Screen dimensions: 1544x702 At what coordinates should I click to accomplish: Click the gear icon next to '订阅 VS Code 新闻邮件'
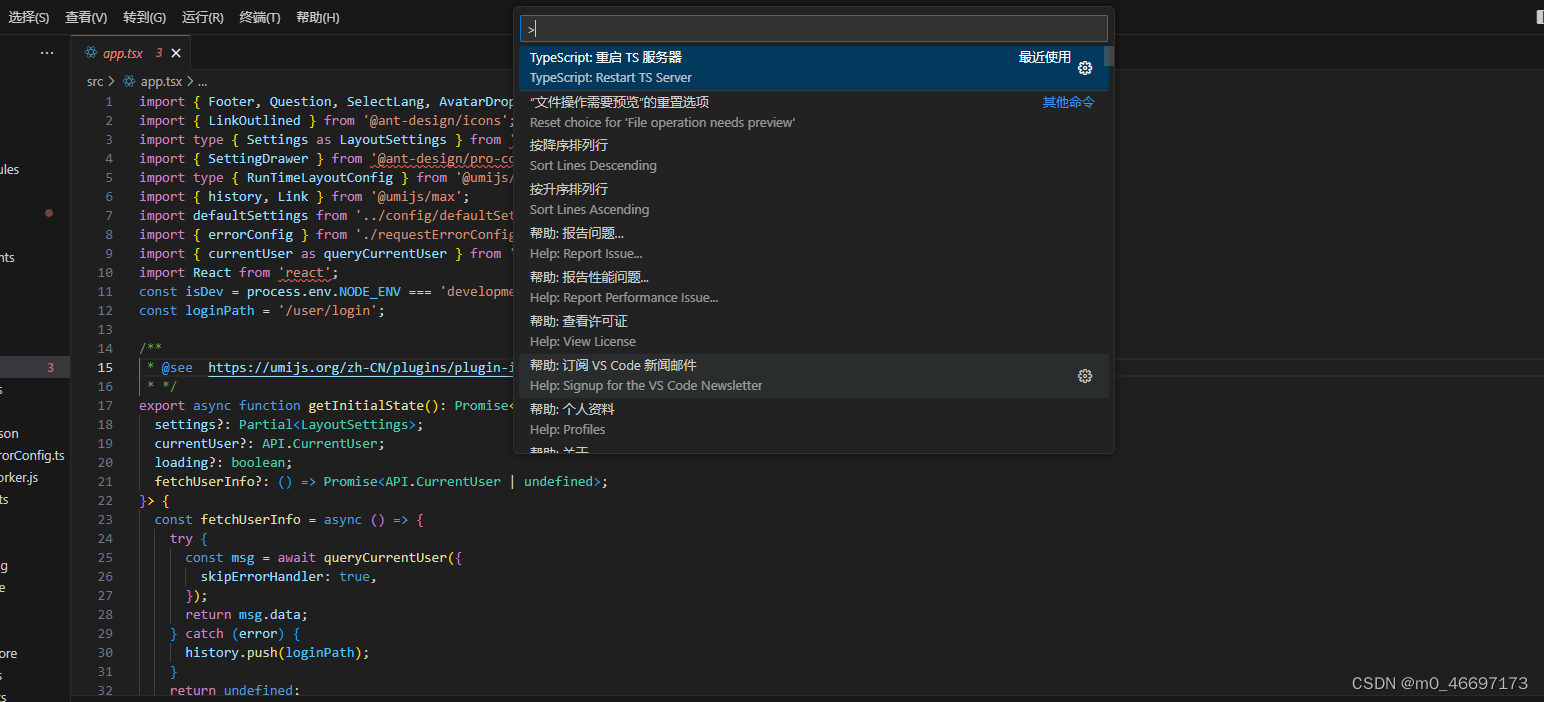click(x=1085, y=376)
